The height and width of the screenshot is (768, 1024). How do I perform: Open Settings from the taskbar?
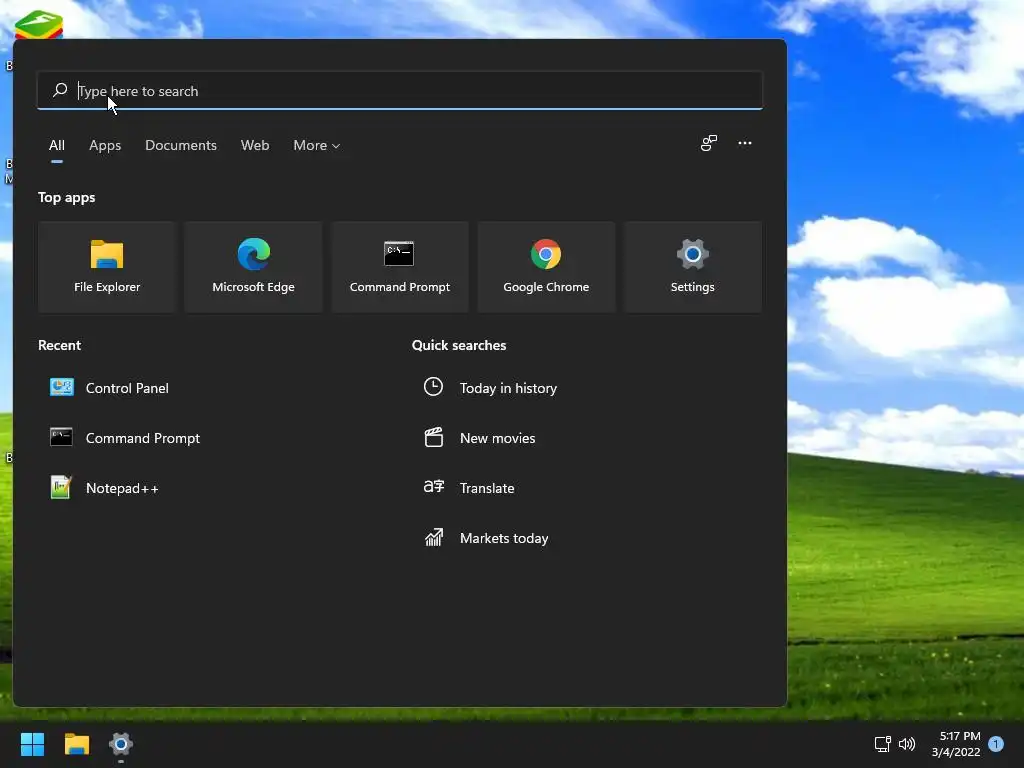click(121, 744)
